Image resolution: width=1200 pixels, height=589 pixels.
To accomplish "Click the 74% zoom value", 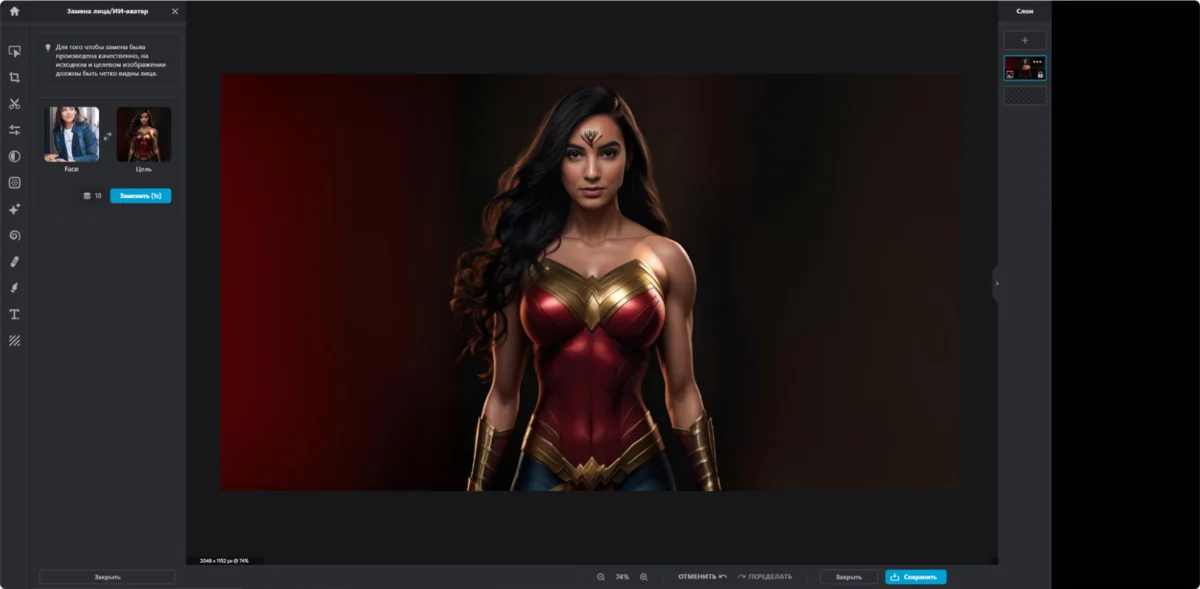I will pyautogui.click(x=622, y=577).
